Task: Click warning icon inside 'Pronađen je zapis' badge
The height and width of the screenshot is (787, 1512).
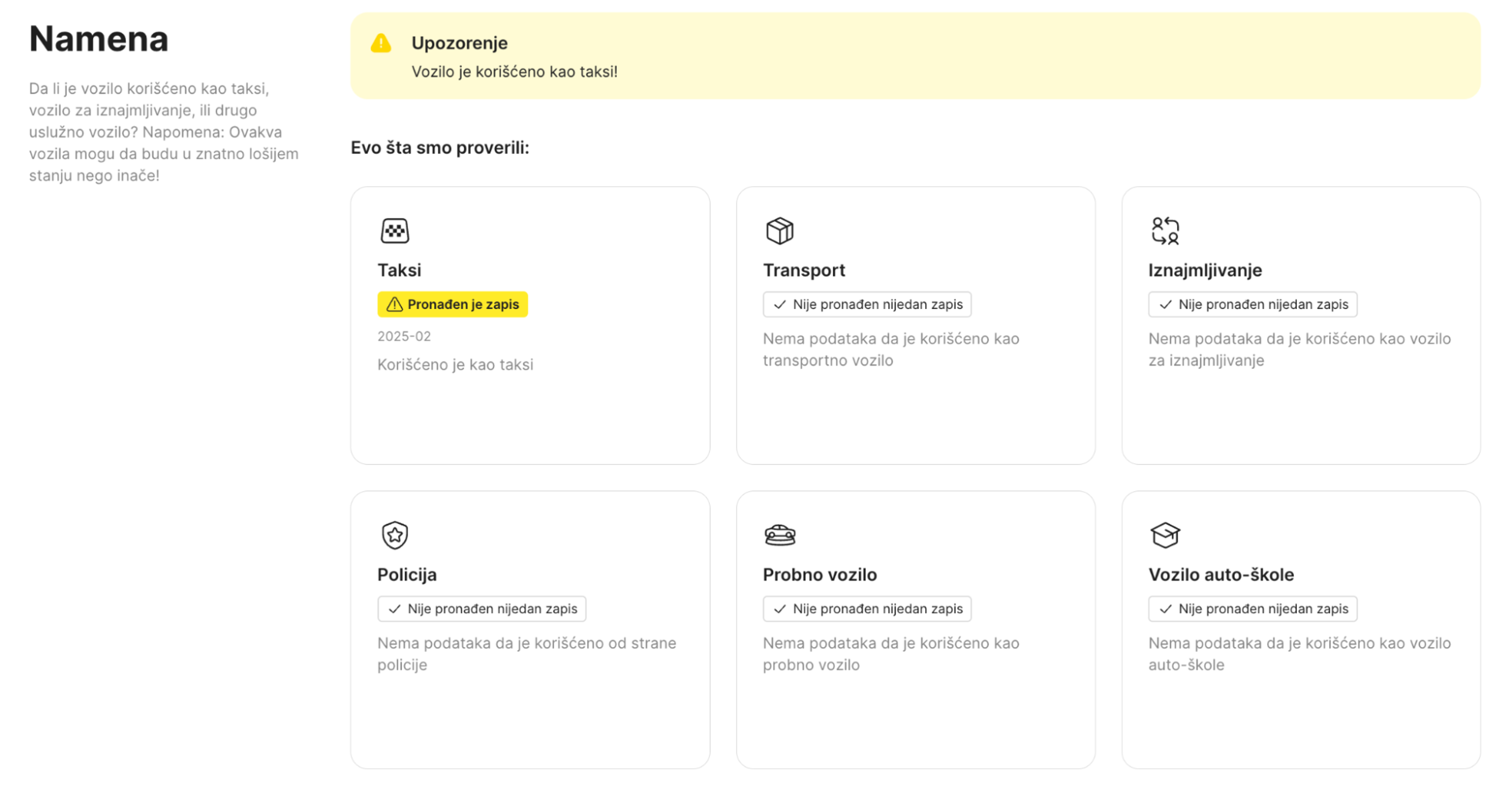Action: click(395, 304)
